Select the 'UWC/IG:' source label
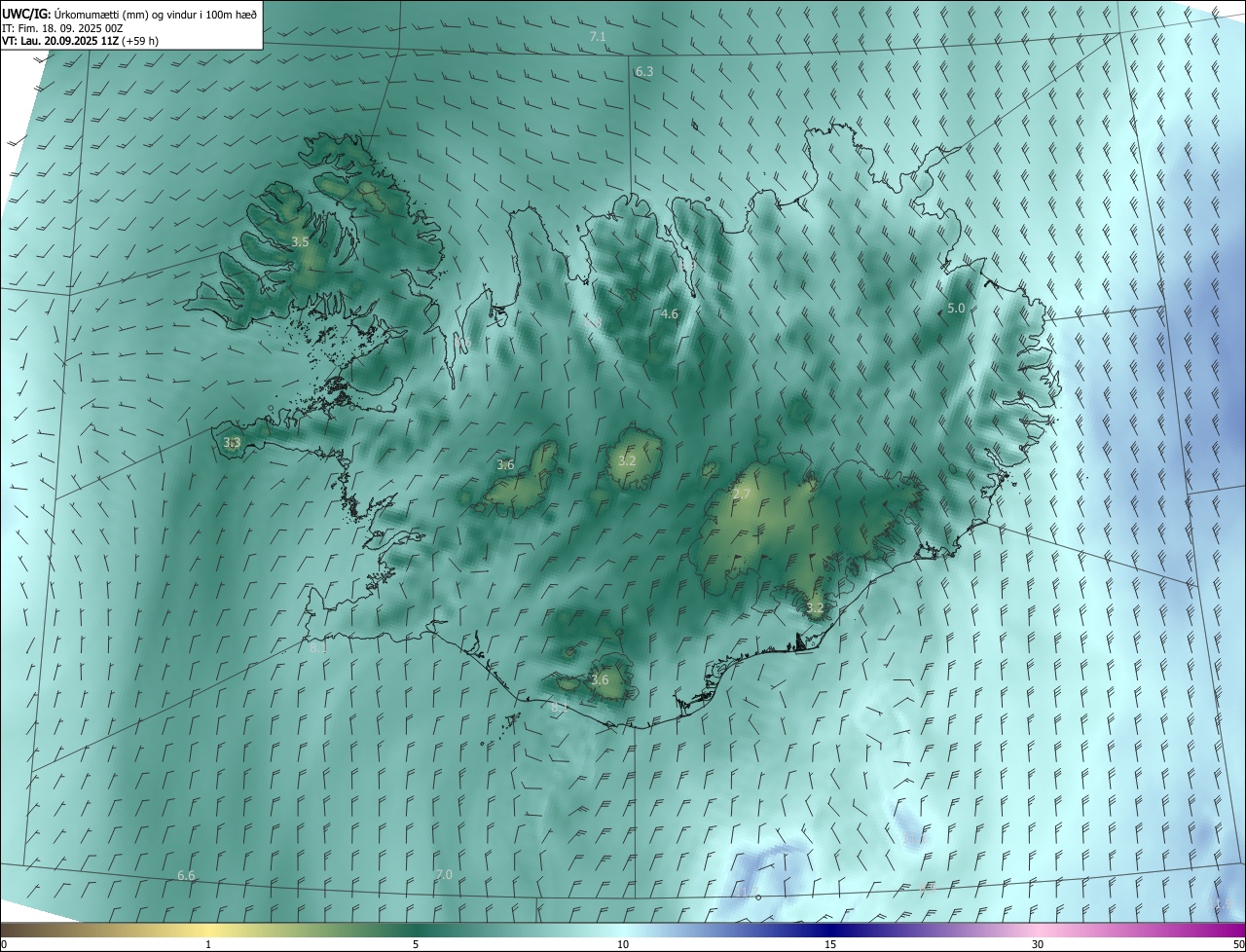1246x952 pixels. pyautogui.click(x=27, y=14)
